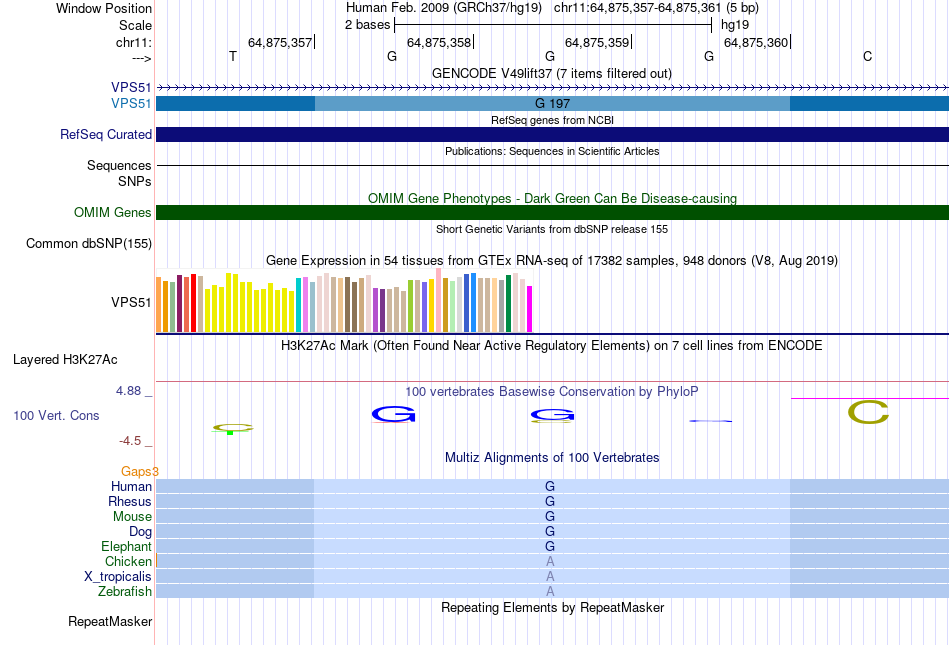The width and height of the screenshot is (950, 645).
Task: Open the RefSeq genes from NCBI title
Action: (552, 120)
